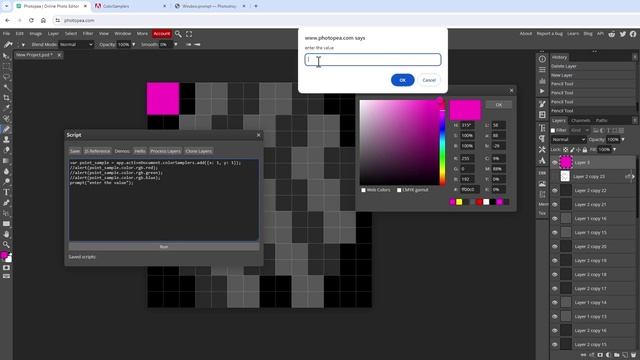
Task: Open layer blend mode Normal dropdown
Action: (568, 140)
